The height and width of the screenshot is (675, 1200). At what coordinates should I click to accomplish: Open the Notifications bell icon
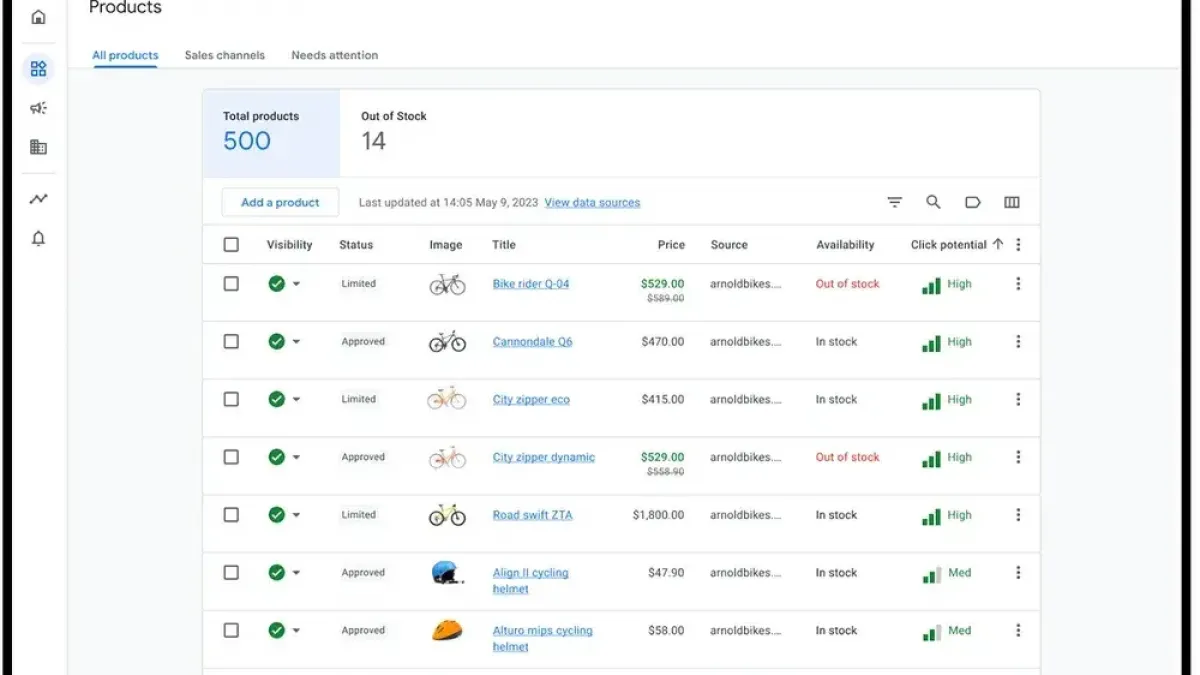[x=38, y=239]
